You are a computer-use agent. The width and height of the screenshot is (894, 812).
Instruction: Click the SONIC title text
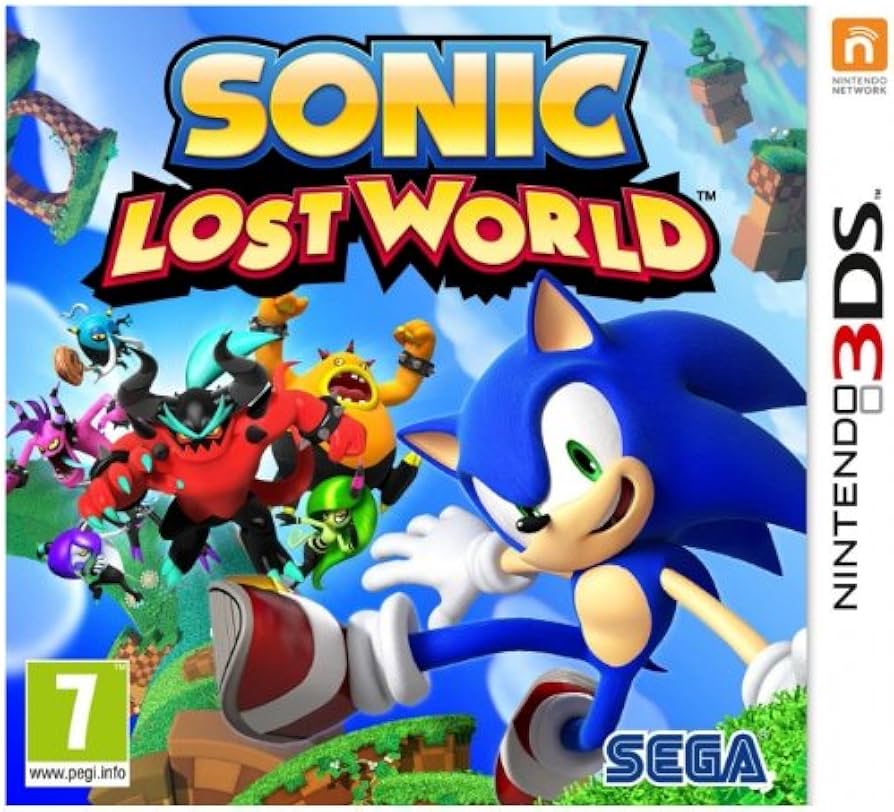[400, 107]
